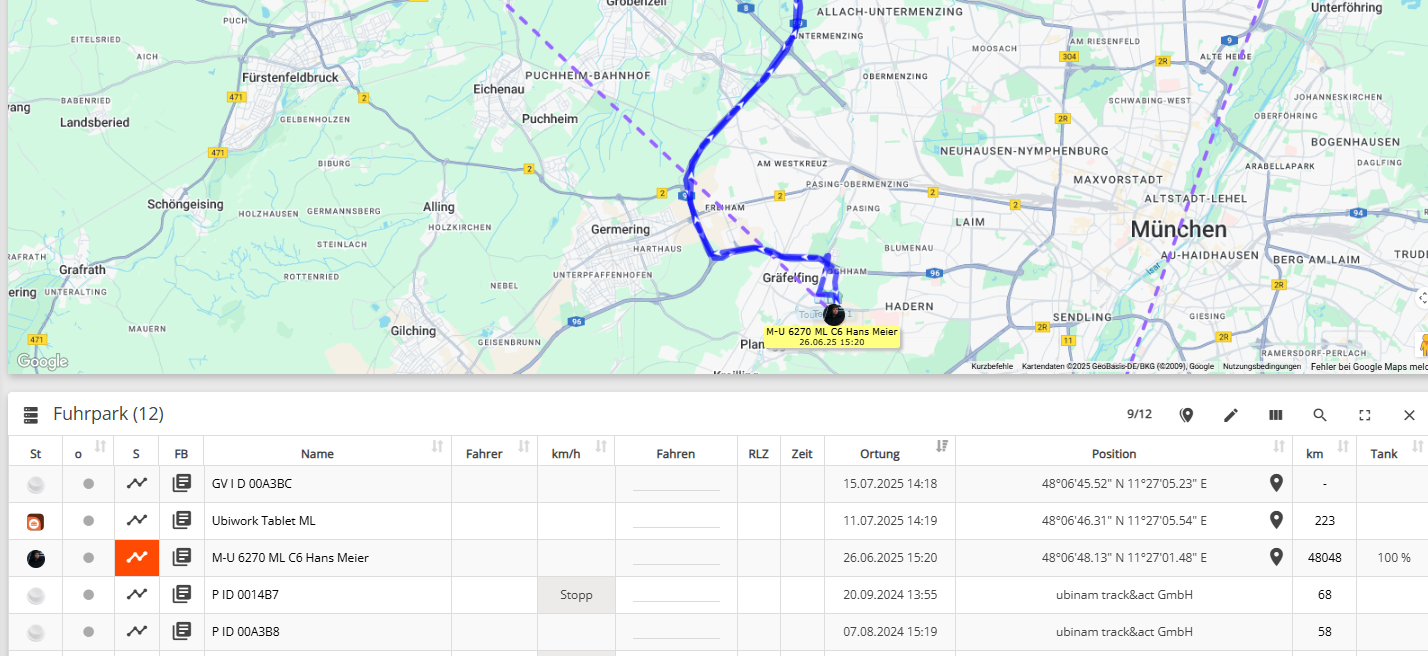Open search in the Fuhrpark panel
This screenshot has height=656, width=1428.
(1320, 415)
